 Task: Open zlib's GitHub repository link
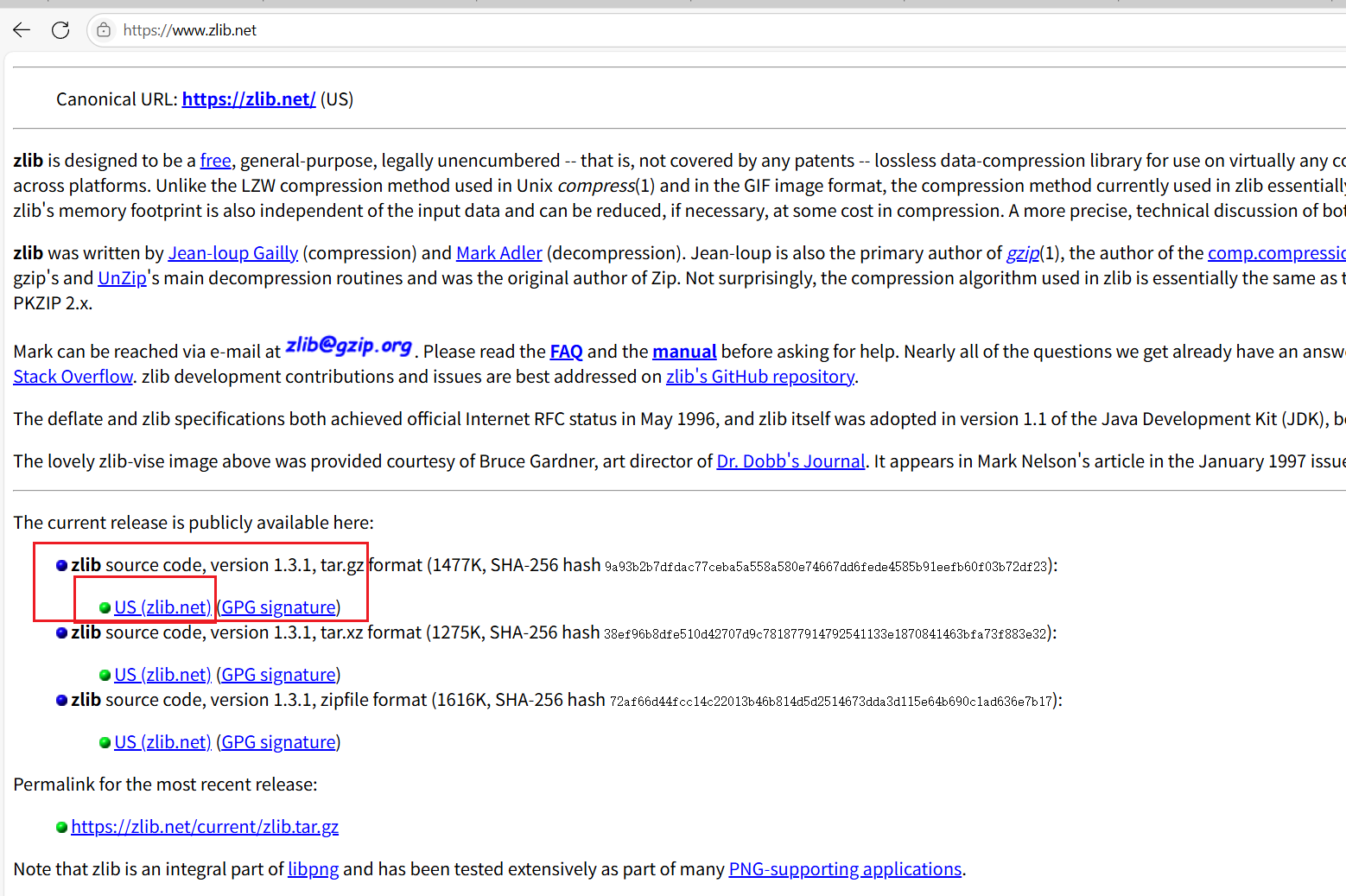click(x=760, y=377)
